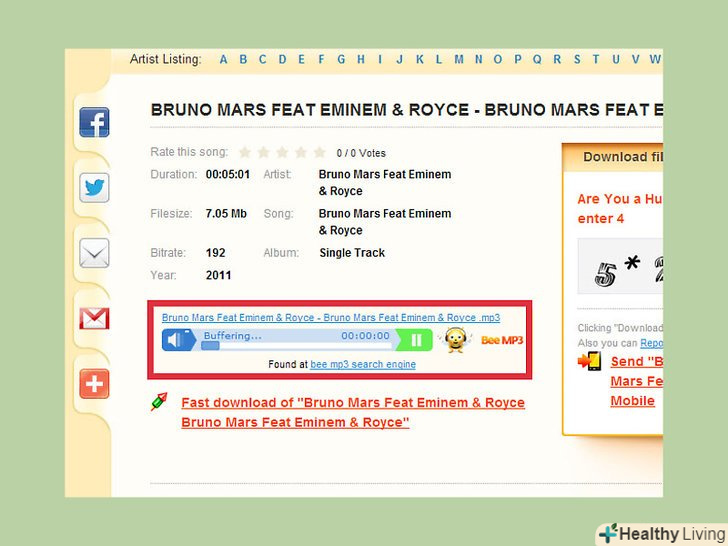728x546 pixels.
Task: Open artist listing letter V
Action: click(635, 59)
